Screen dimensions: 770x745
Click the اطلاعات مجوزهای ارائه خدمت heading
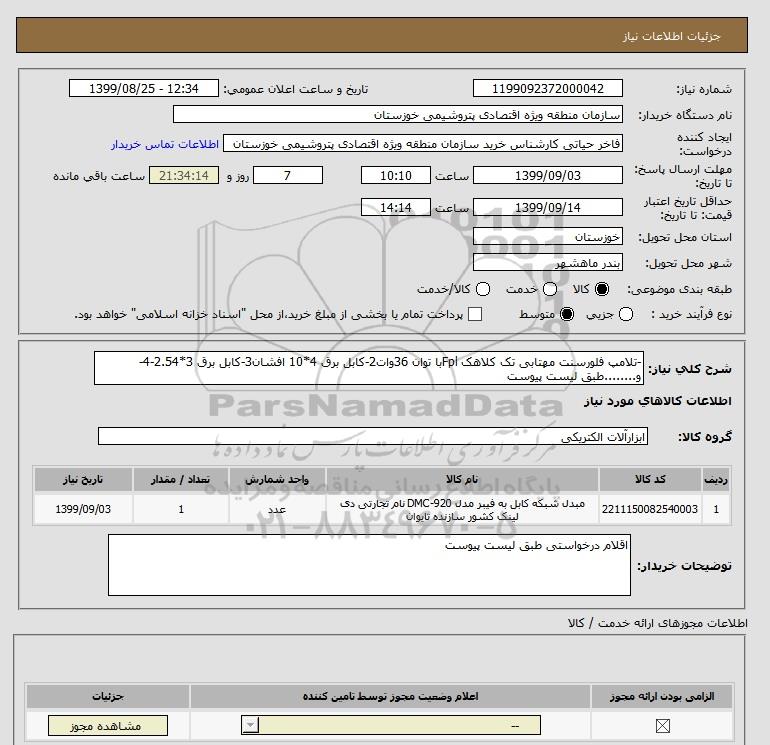pos(658,623)
